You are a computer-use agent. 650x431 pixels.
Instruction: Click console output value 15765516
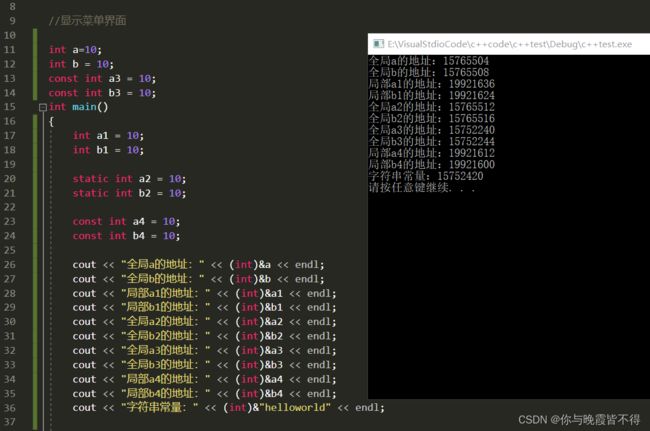point(472,119)
